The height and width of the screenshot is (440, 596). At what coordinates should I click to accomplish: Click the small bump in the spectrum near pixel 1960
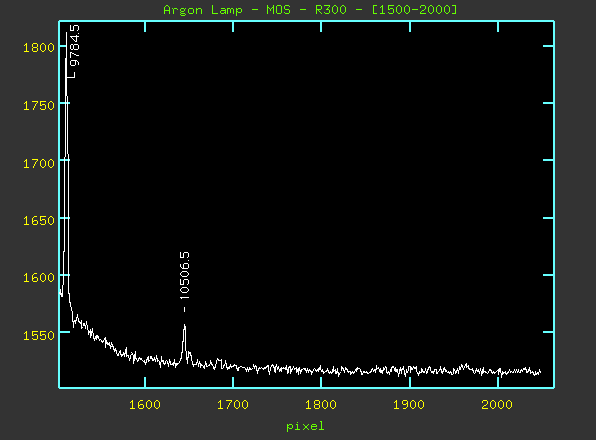point(464,366)
